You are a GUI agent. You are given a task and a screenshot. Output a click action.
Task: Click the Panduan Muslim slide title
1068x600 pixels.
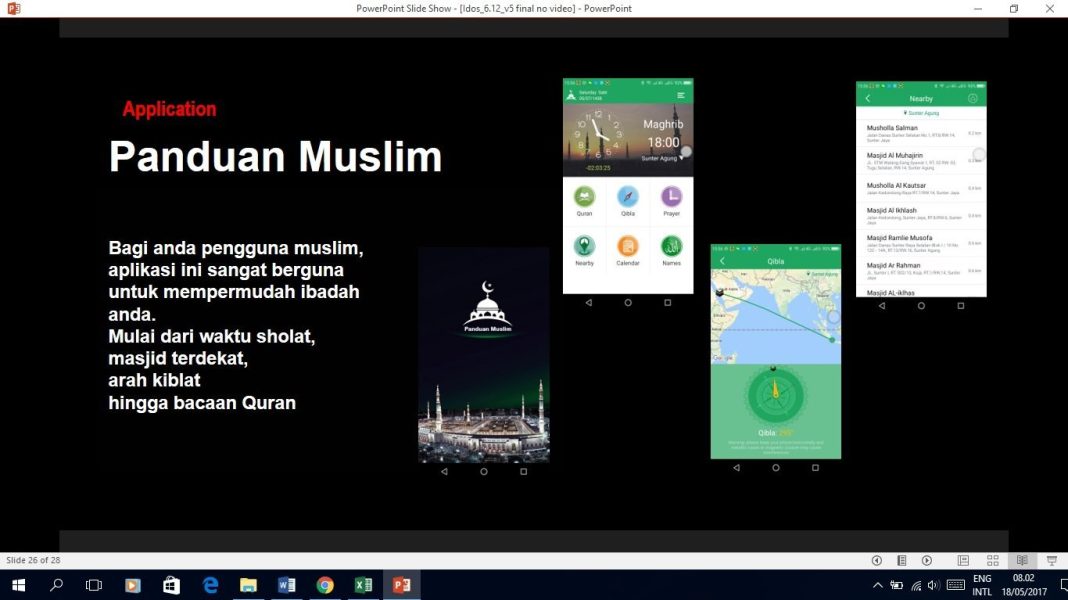coord(275,157)
